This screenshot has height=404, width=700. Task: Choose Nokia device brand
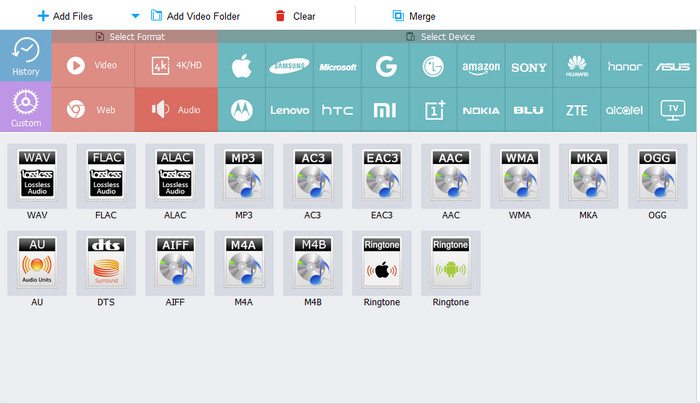pos(481,110)
